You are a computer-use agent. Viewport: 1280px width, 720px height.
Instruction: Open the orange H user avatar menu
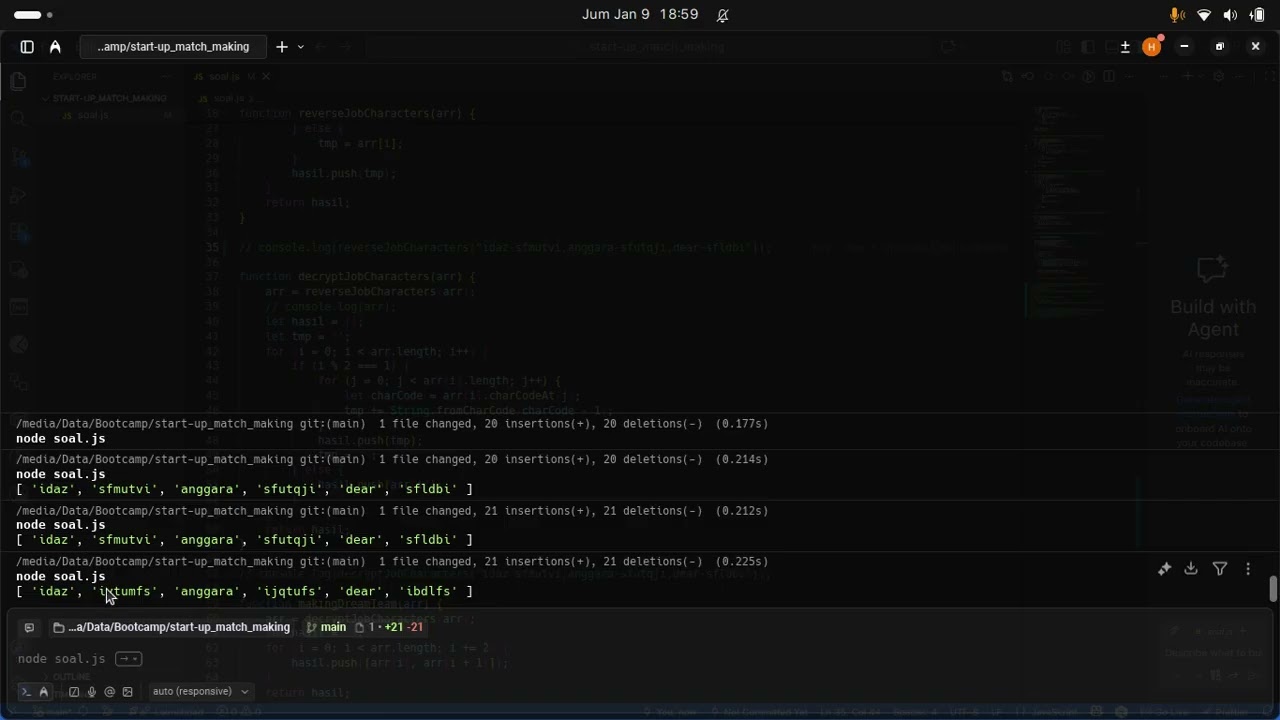[1151, 47]
